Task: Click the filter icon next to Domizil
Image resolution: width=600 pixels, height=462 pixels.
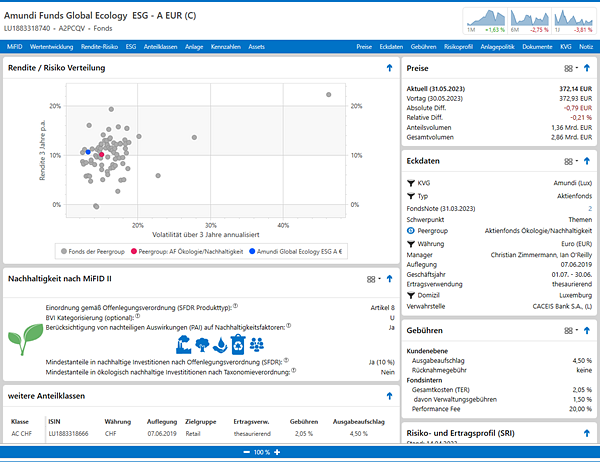Action: (411, 295)
